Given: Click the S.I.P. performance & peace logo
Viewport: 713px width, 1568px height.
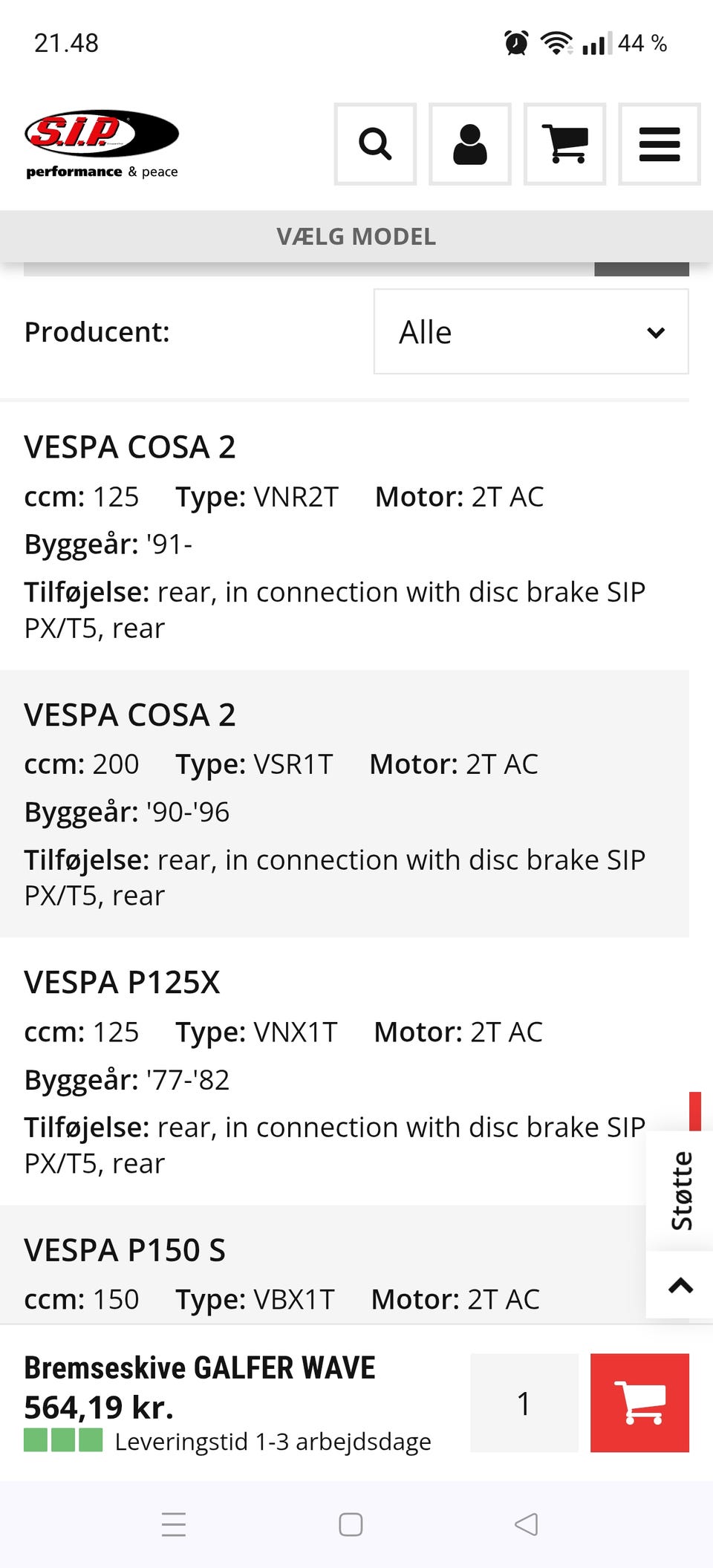Looking at the screenshot, I should click(x=102, y=144).
